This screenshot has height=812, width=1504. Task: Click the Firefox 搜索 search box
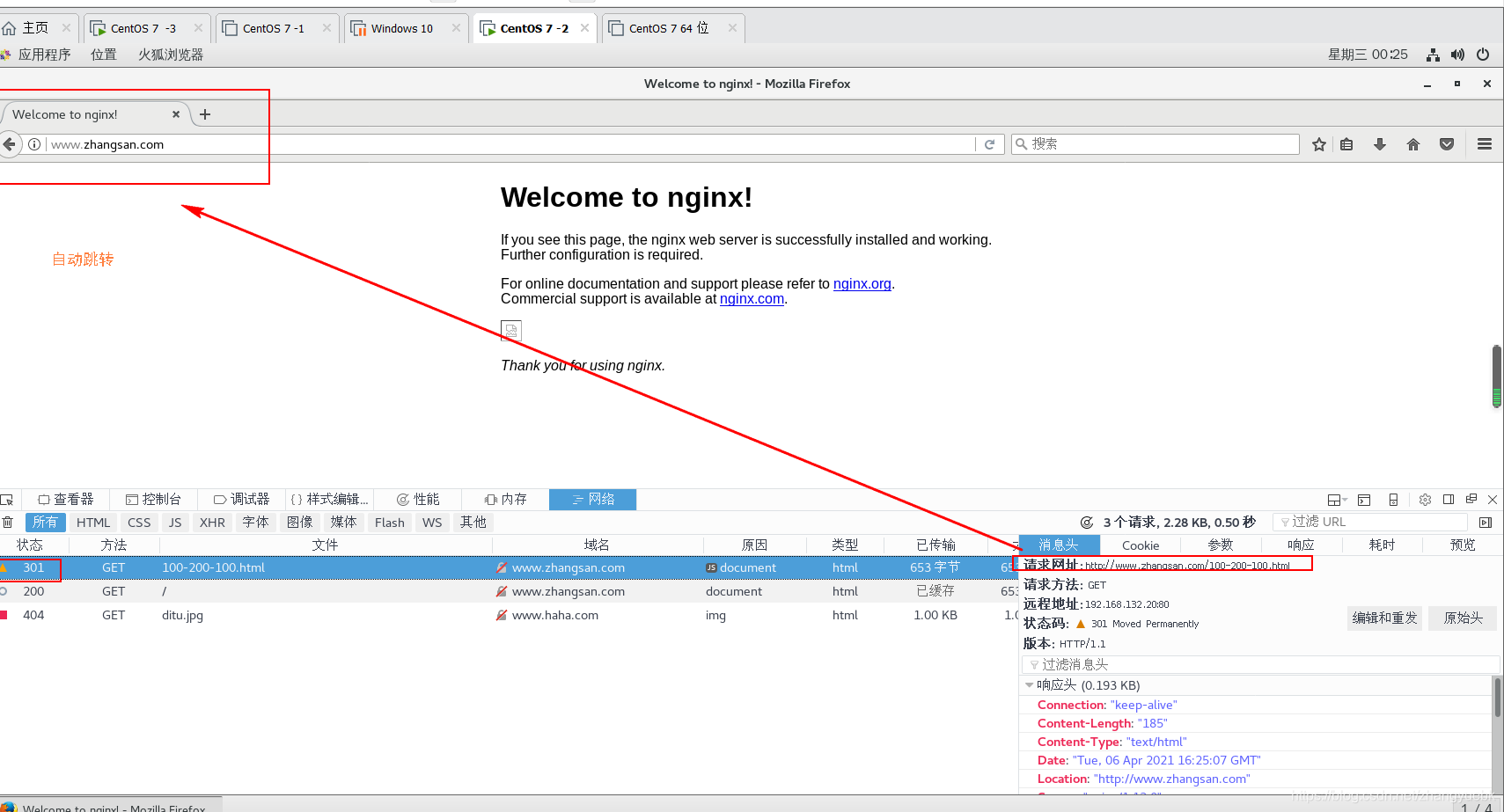(1156, 144)
